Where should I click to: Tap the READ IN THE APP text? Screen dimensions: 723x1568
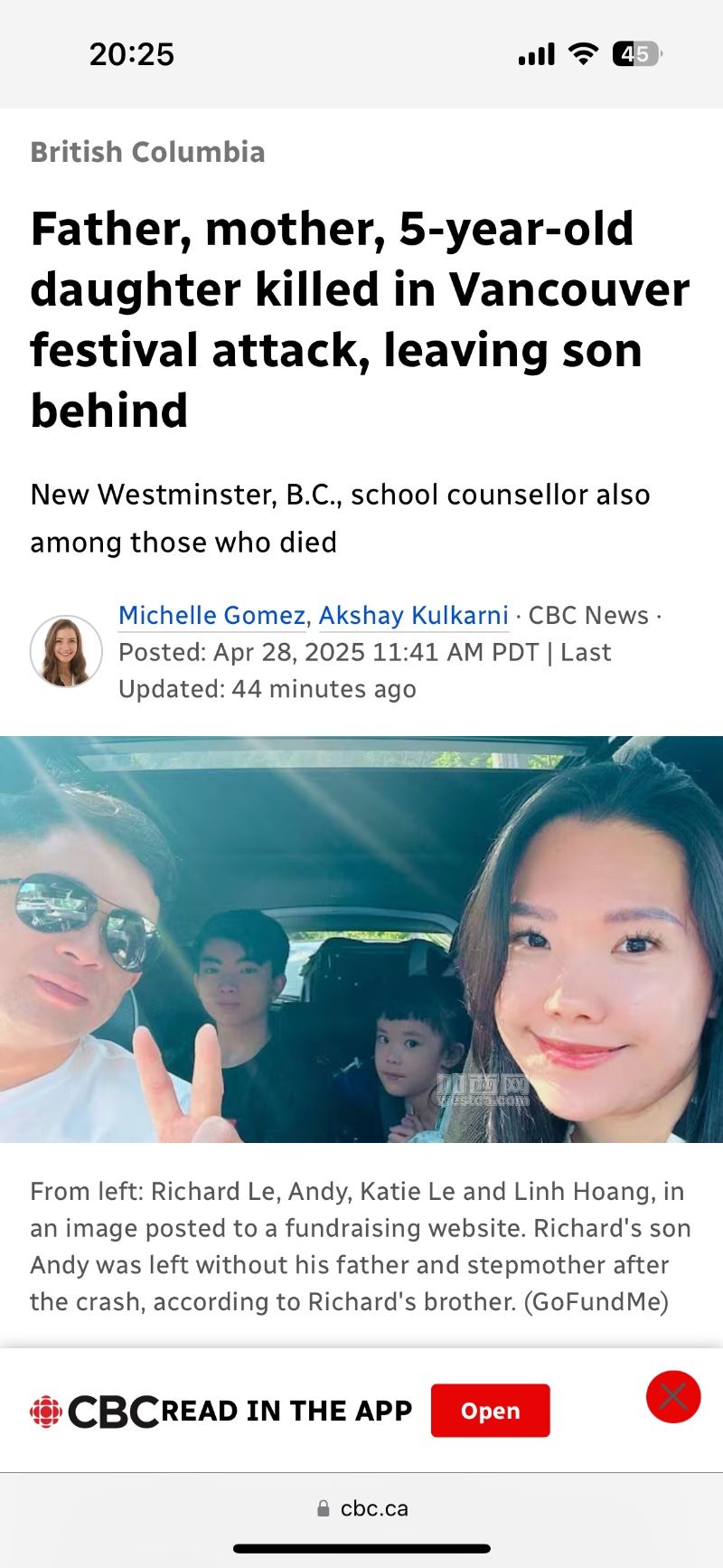pos(286,1411)
